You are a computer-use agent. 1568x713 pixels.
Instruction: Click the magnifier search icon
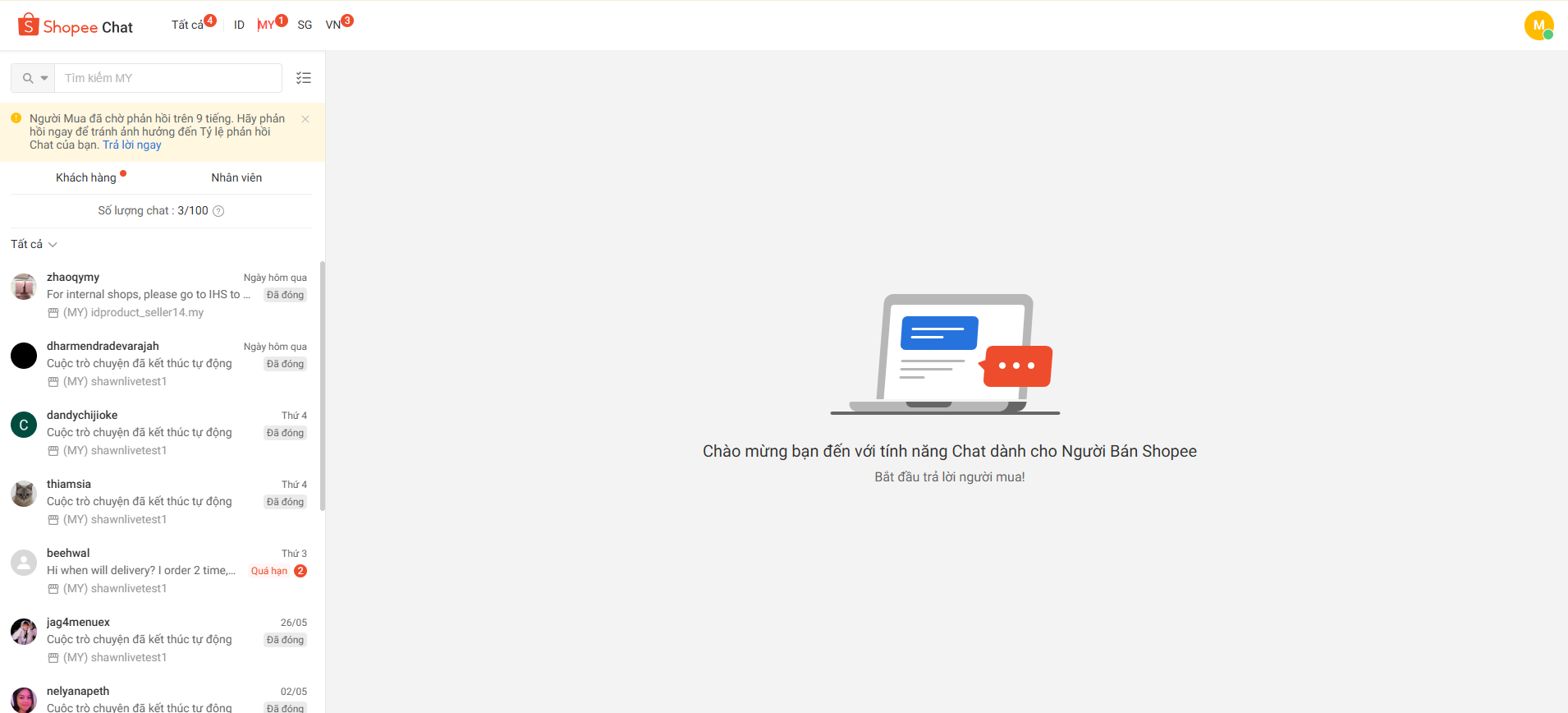point(28,78)
